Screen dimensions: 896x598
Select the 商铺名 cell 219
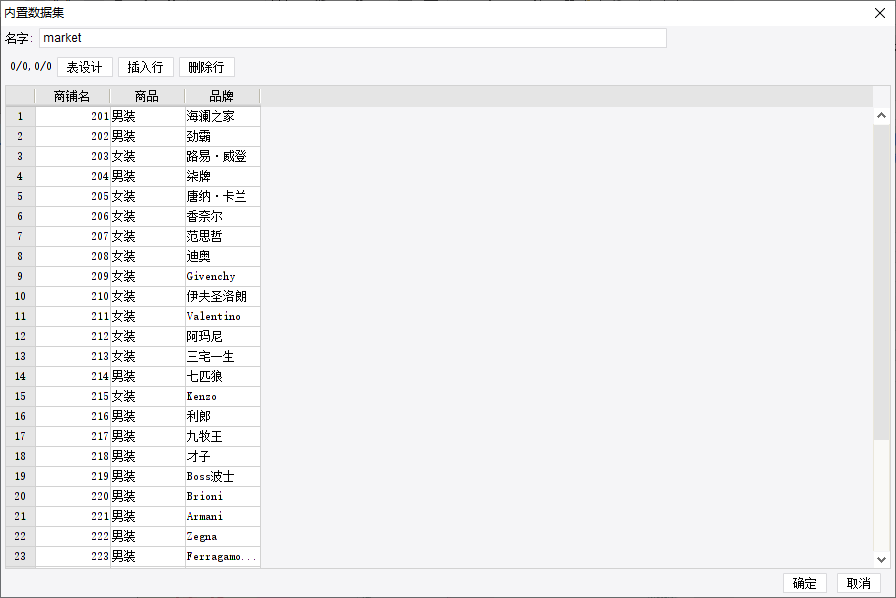coord(73,477)
